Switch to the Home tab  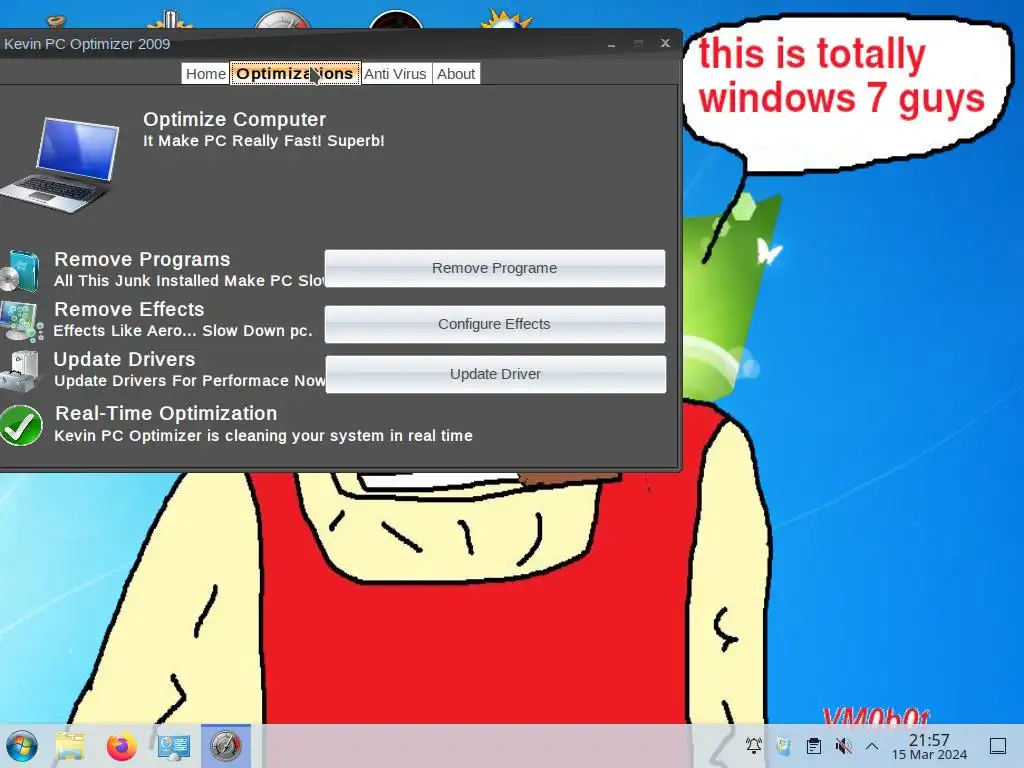(x=206, y=74)
